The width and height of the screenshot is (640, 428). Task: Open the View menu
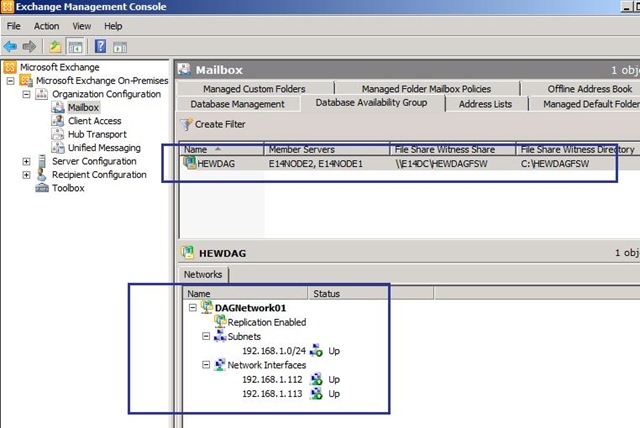[82, 26]
